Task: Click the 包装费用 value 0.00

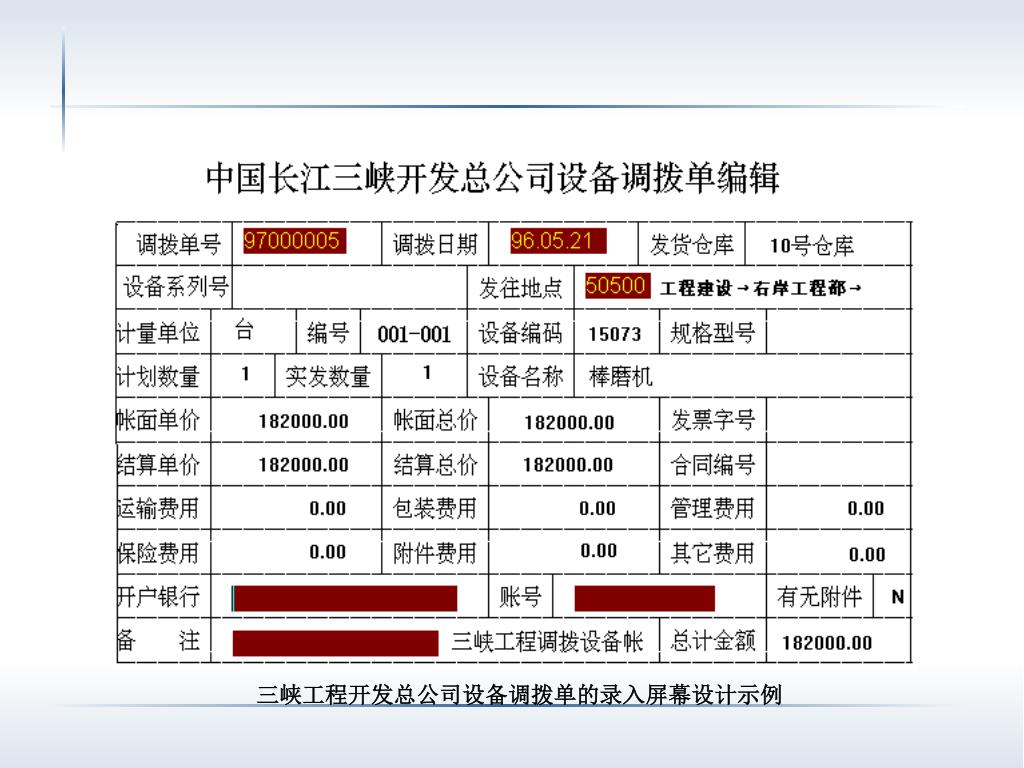Action: 597,508
